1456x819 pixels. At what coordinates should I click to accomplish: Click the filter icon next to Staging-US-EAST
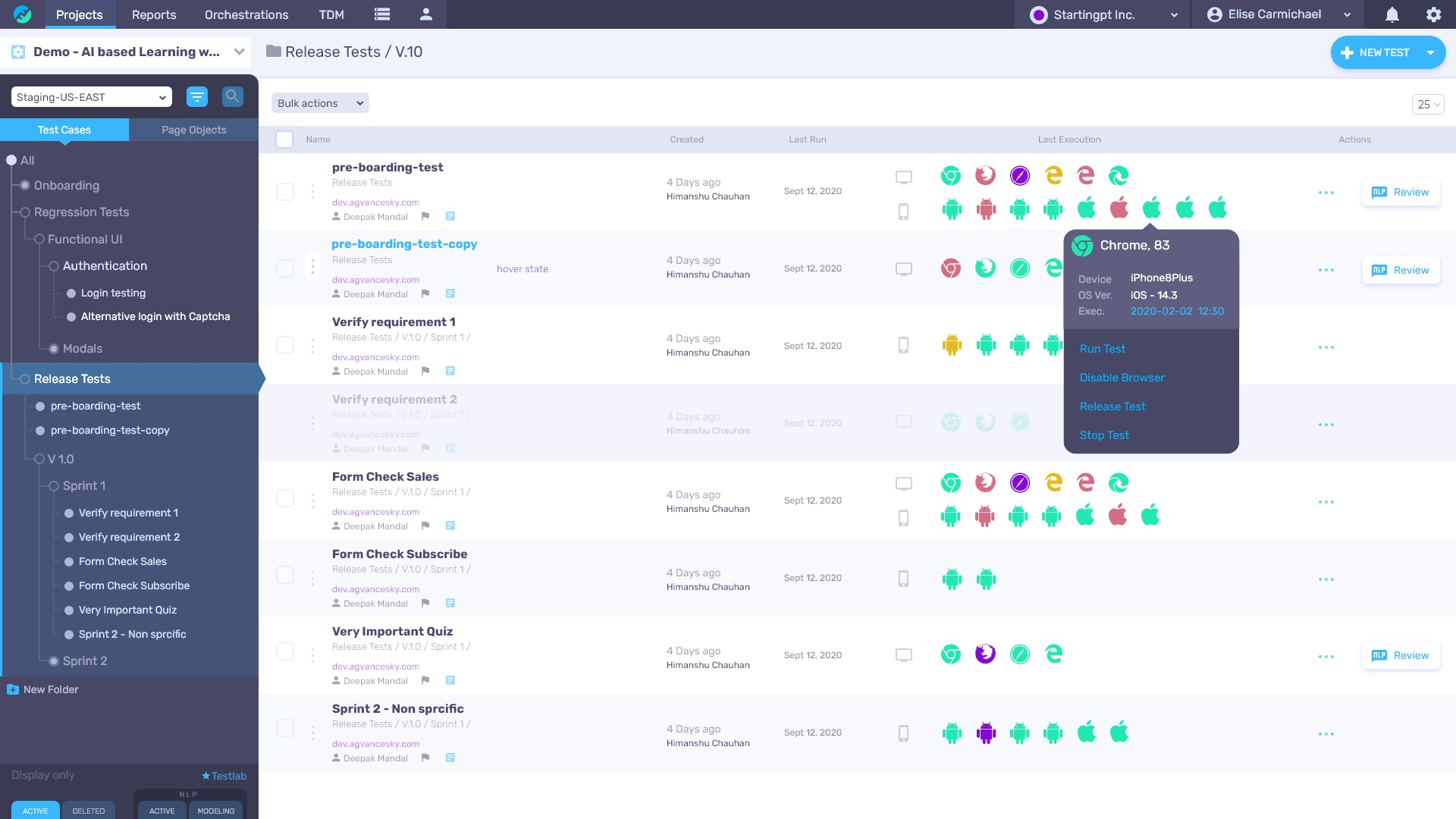point(197,96)
